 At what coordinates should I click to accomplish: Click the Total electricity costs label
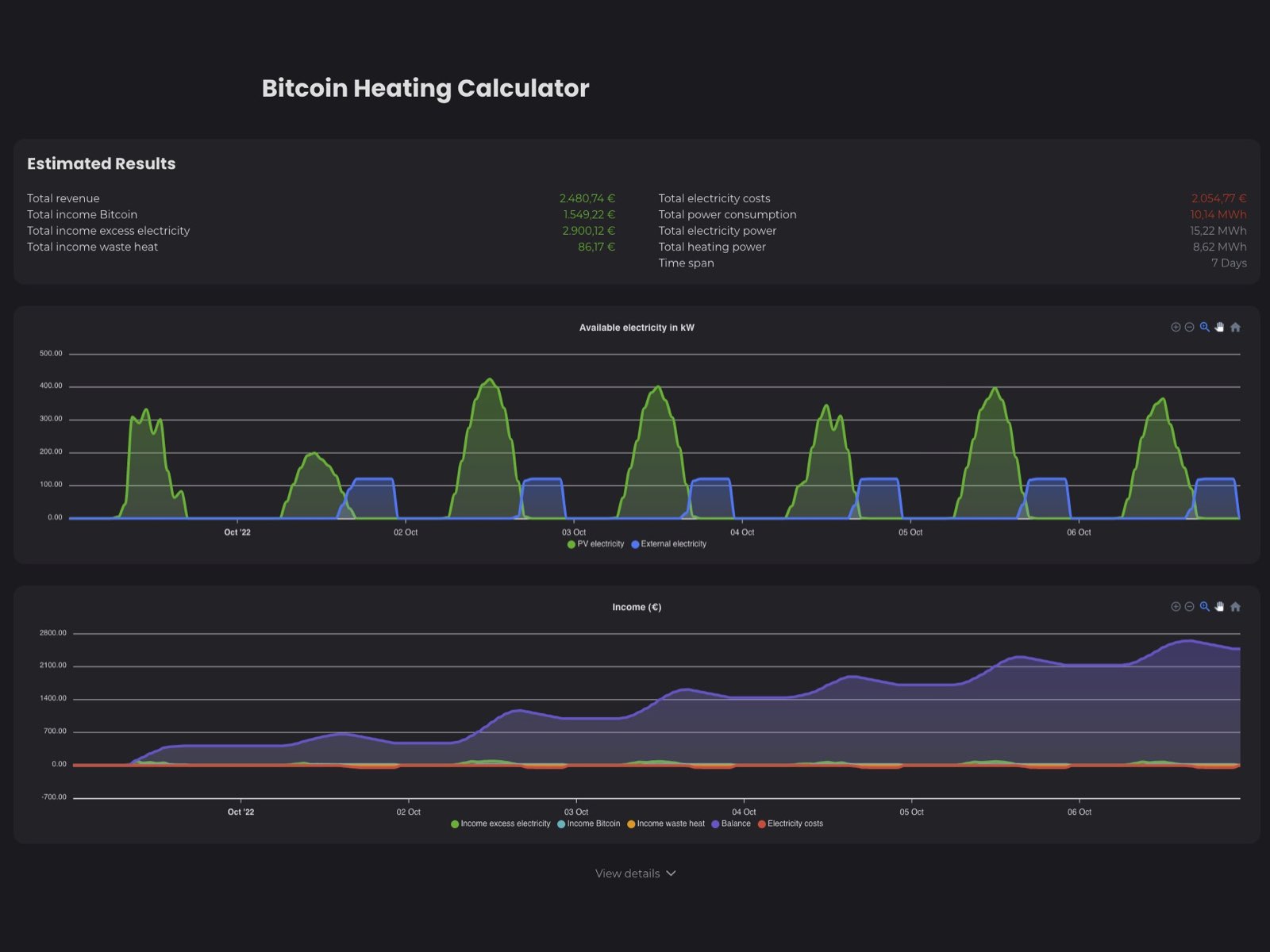click(x=714, y=198)
